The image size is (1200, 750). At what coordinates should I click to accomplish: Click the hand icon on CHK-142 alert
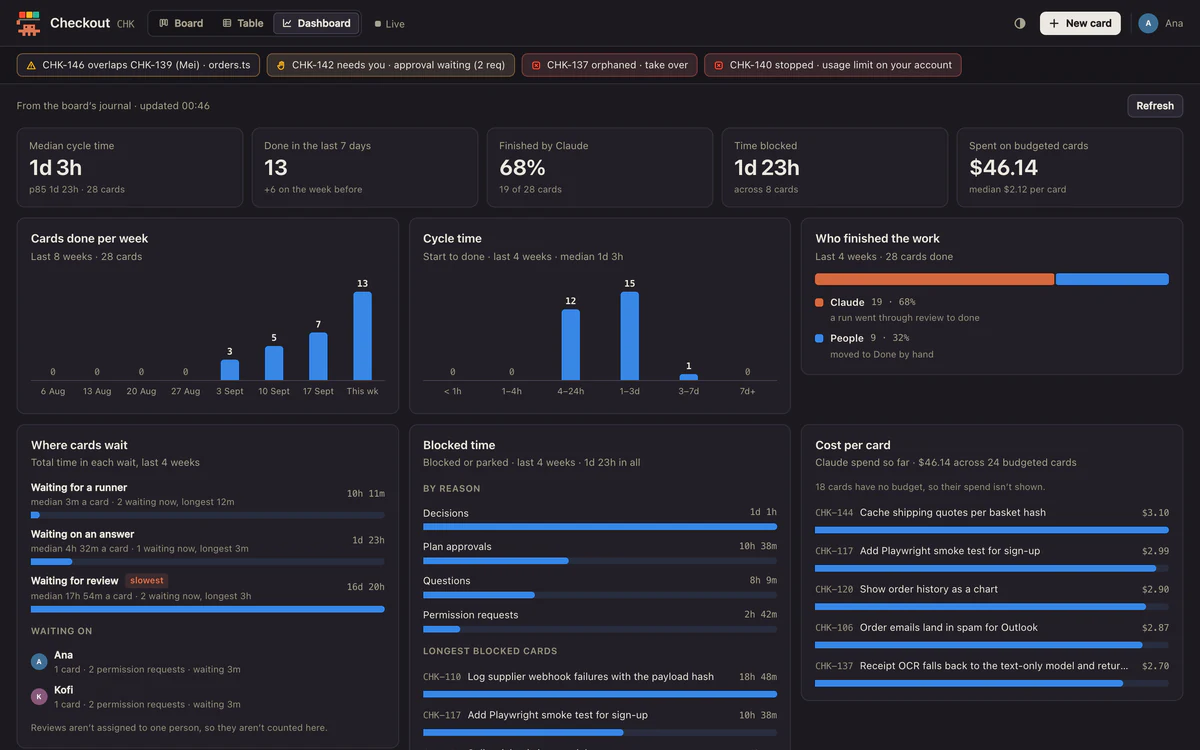pyautogui.click(x=281, y=65)
